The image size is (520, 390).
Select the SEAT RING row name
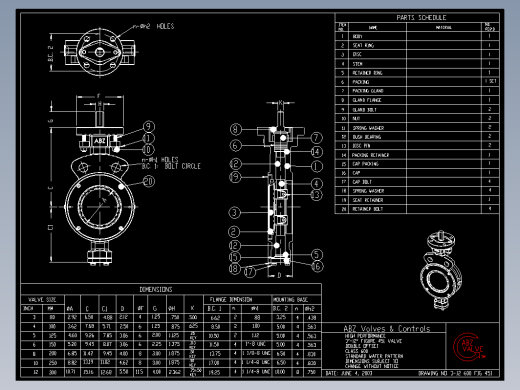(x=363, y=45)
